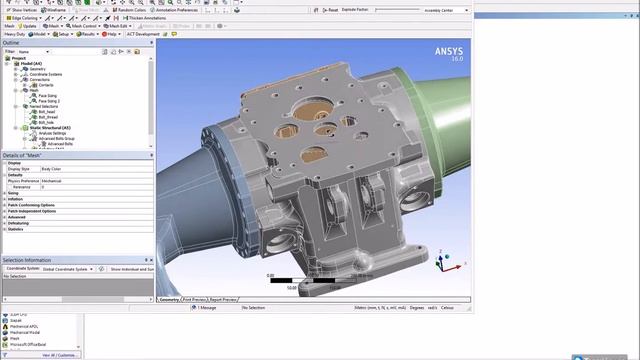Viewport: 640px width, 360px height.
Task: Click the Outline filter text field
Action: (76, 52)
